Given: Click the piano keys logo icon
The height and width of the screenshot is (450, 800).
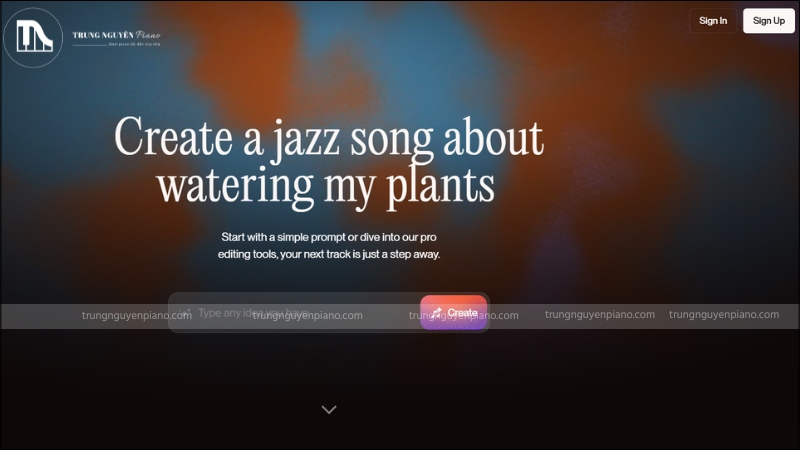Looking at the screenshot, I should pyautogui.click(x=34, y=37).
